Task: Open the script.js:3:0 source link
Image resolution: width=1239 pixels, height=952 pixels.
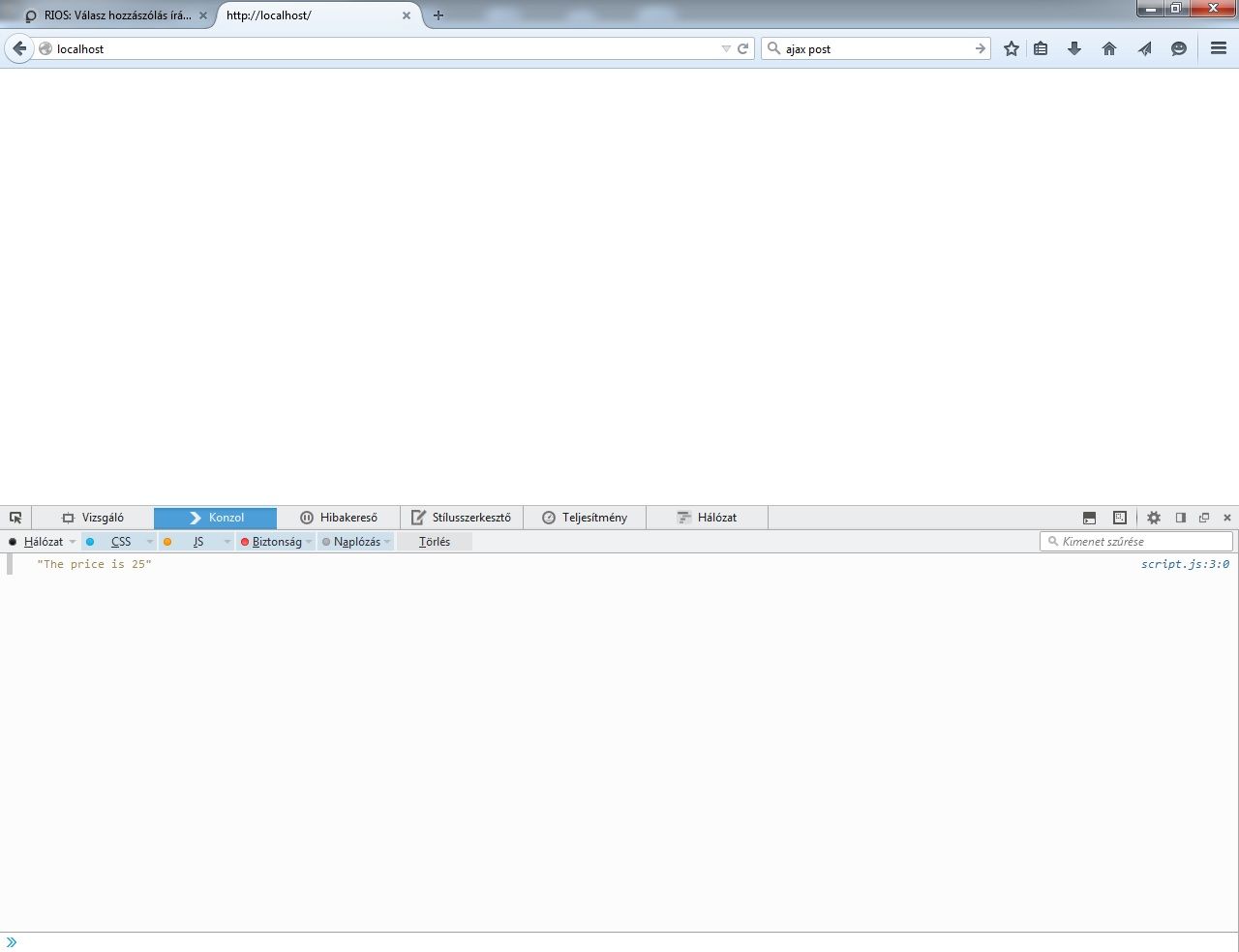Action: click(x=1185, y=564)
